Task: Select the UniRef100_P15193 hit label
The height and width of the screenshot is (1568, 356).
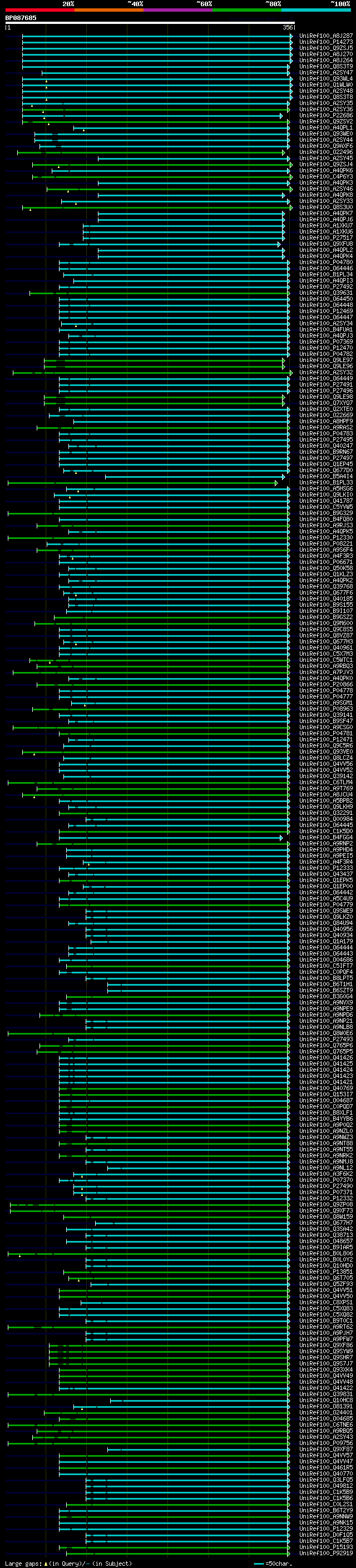Action: tap(325, 1547)
